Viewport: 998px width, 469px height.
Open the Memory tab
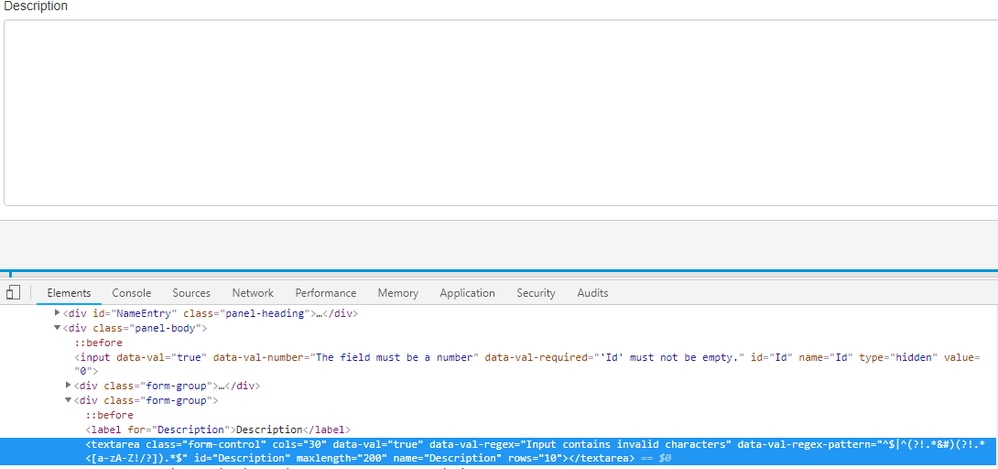click(x=398, y=293)
